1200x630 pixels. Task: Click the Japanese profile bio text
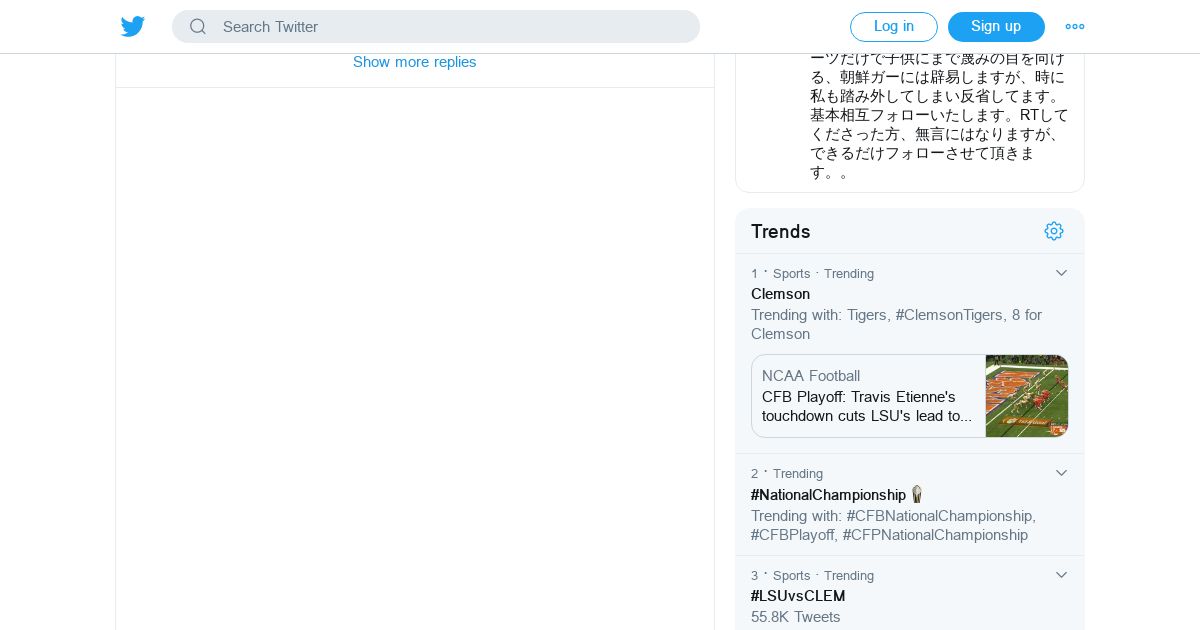click(938, 115)
